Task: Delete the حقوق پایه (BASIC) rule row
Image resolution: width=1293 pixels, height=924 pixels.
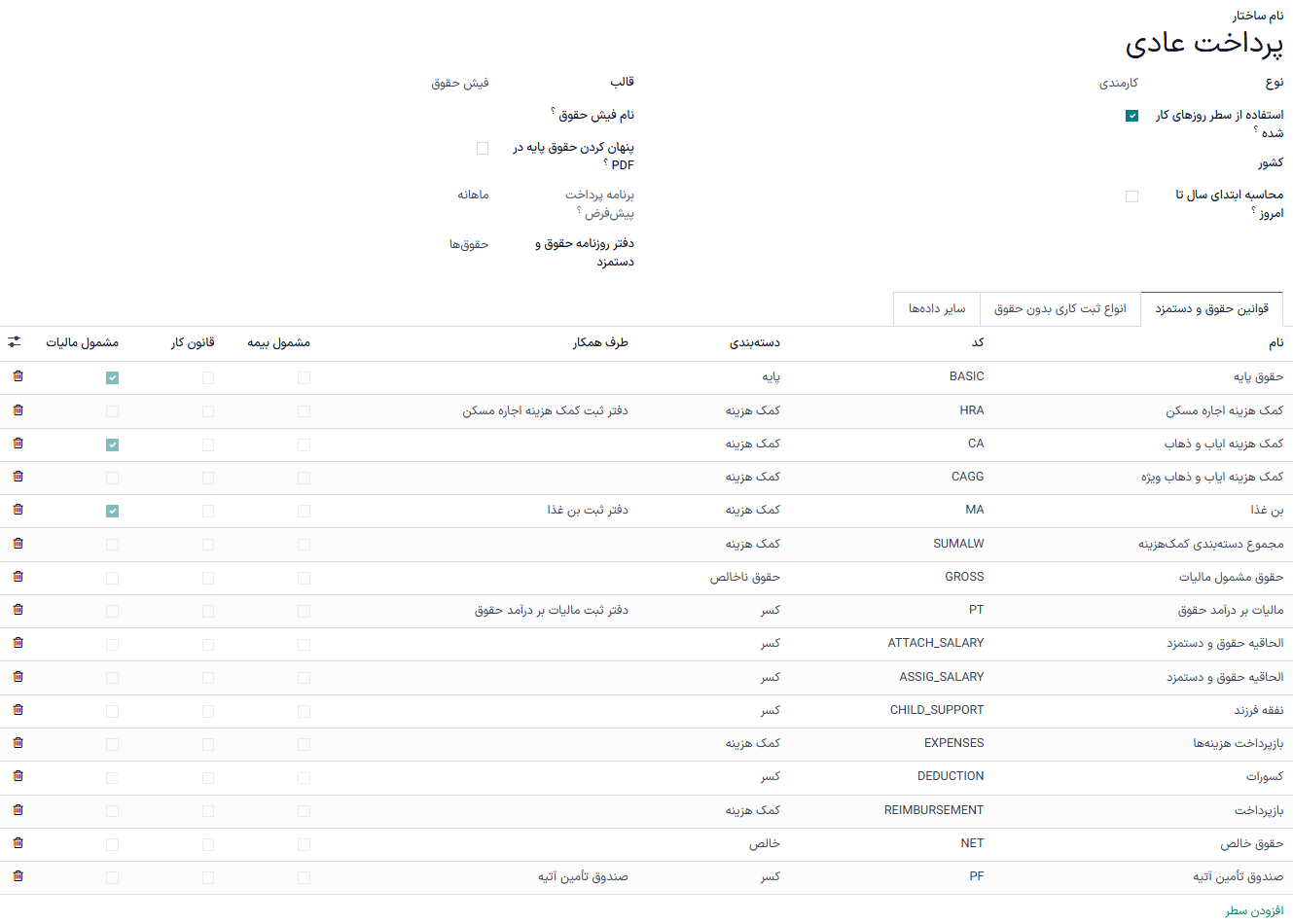Action: 18,376
